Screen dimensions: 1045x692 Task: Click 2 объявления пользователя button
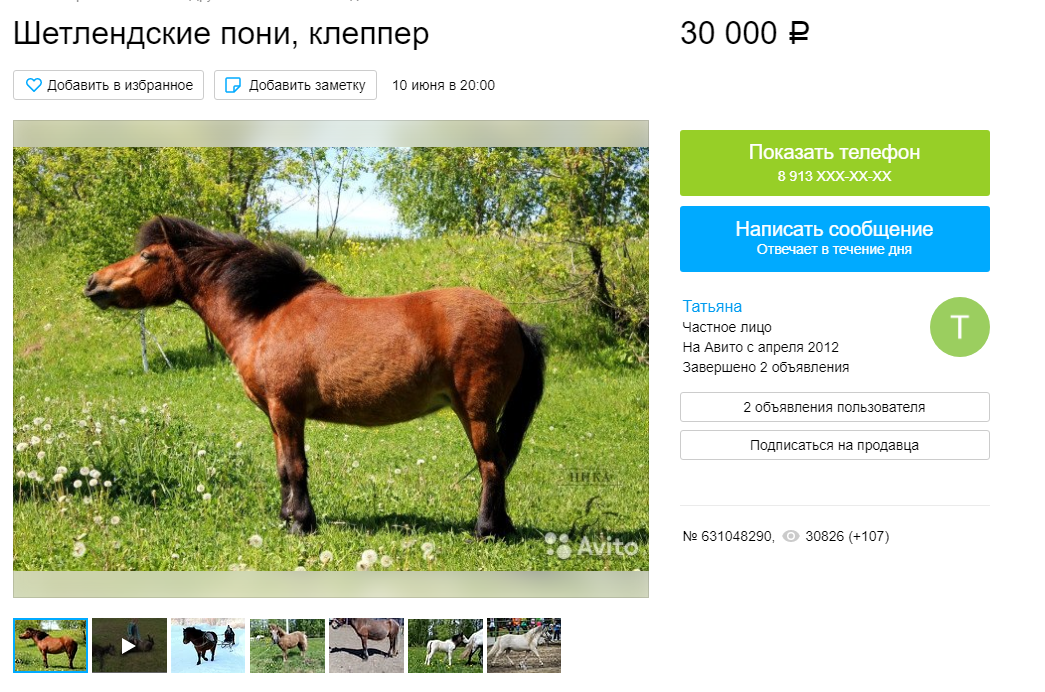(x=834, y=407)
